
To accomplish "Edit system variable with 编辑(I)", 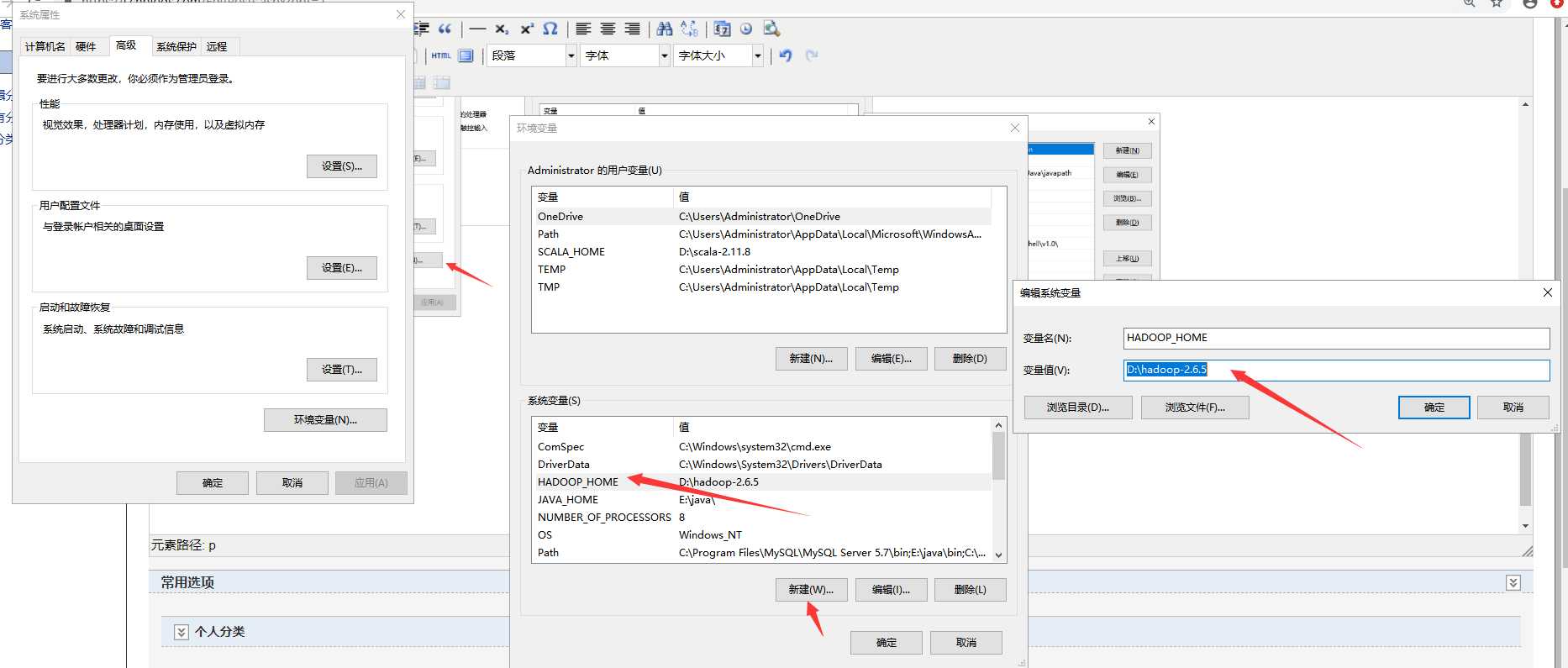I will click(x=891, y=590).
